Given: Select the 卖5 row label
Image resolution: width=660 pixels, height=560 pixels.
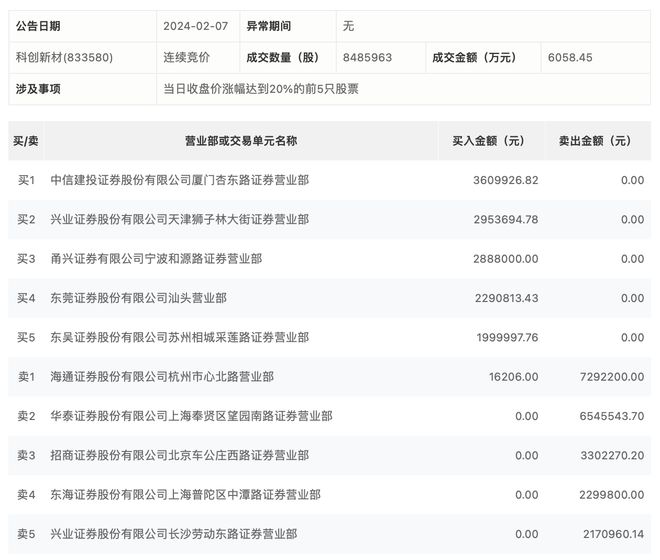Looking at the screenshot, I should 26,534.
